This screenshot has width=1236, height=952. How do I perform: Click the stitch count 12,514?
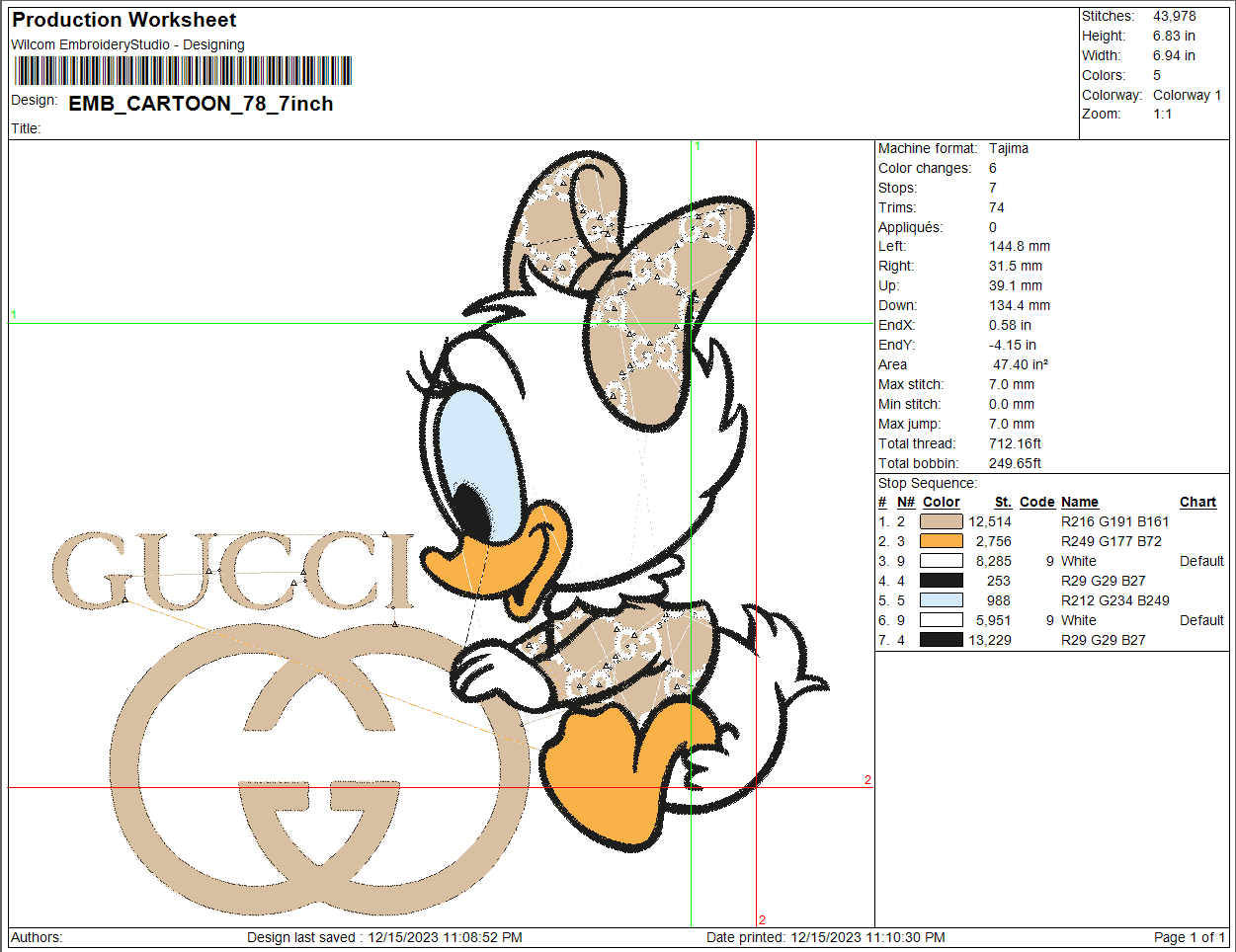(x=990, y=521)
